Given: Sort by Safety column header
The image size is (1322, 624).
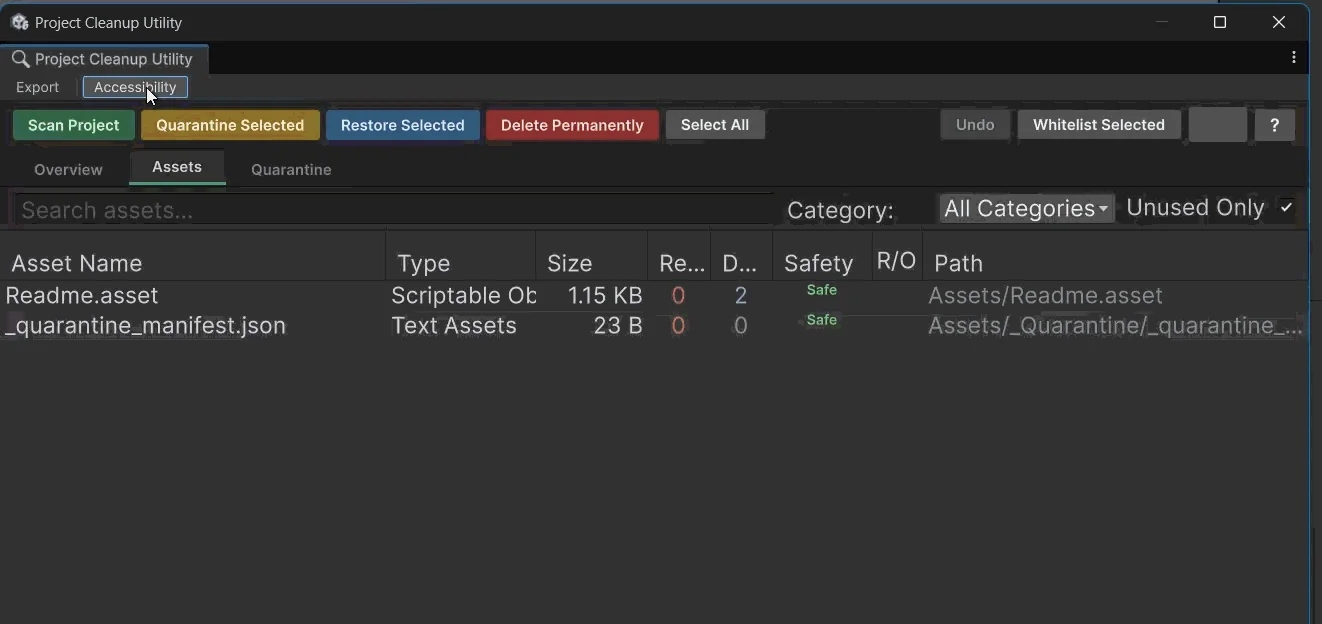Looking at the screenshot, I should coord(822,263).
